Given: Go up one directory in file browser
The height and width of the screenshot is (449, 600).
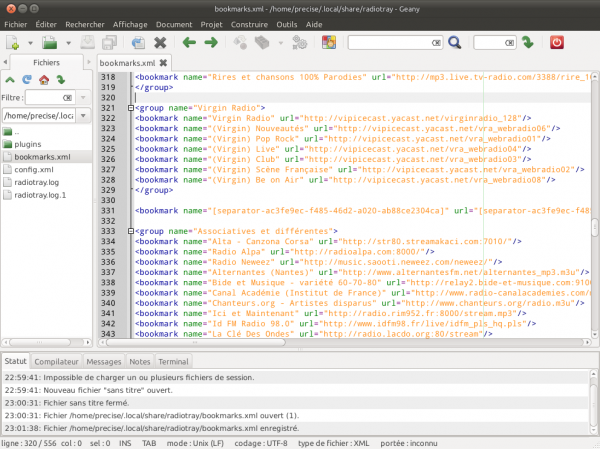Looking at the screenshot, I should [10, 80].
